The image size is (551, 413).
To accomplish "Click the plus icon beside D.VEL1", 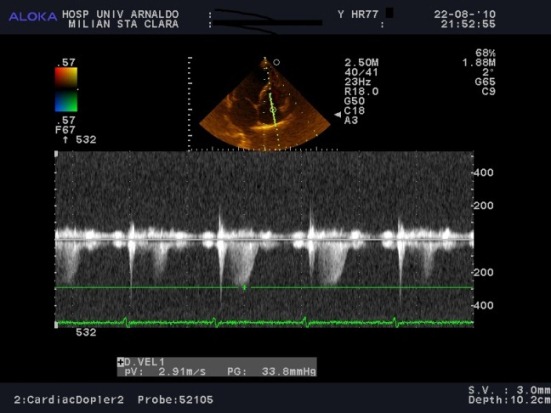I will [x=121, y=362].
